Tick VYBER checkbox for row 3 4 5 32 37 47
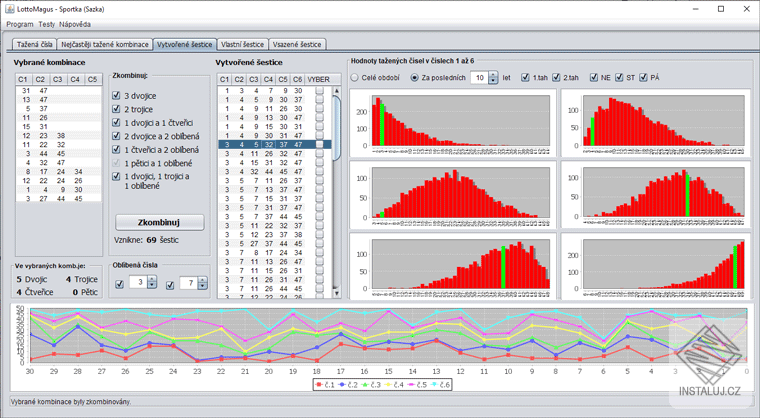 point(319,145)
